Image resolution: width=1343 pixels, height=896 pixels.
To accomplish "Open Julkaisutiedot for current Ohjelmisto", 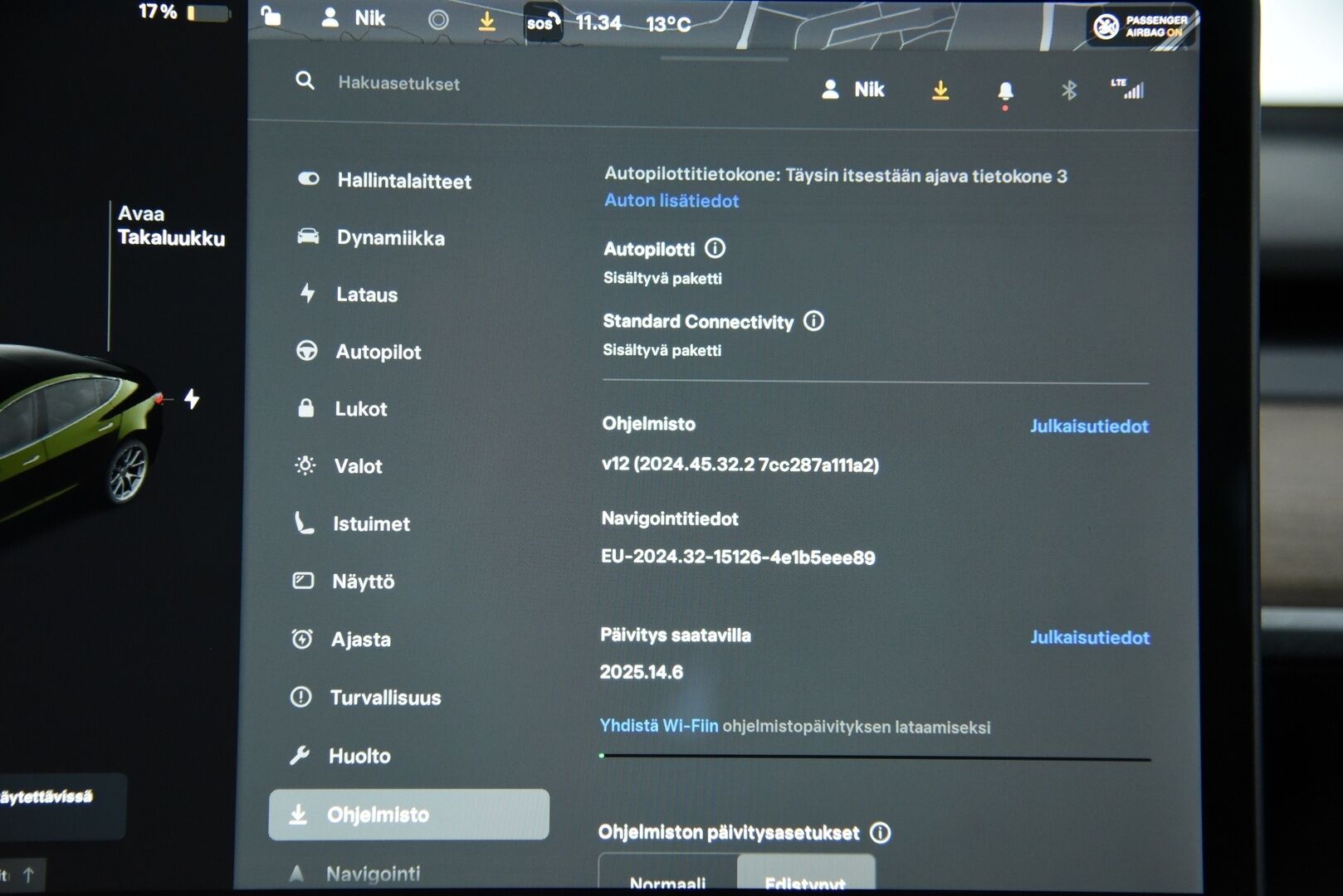I will tap(1089, 426).
